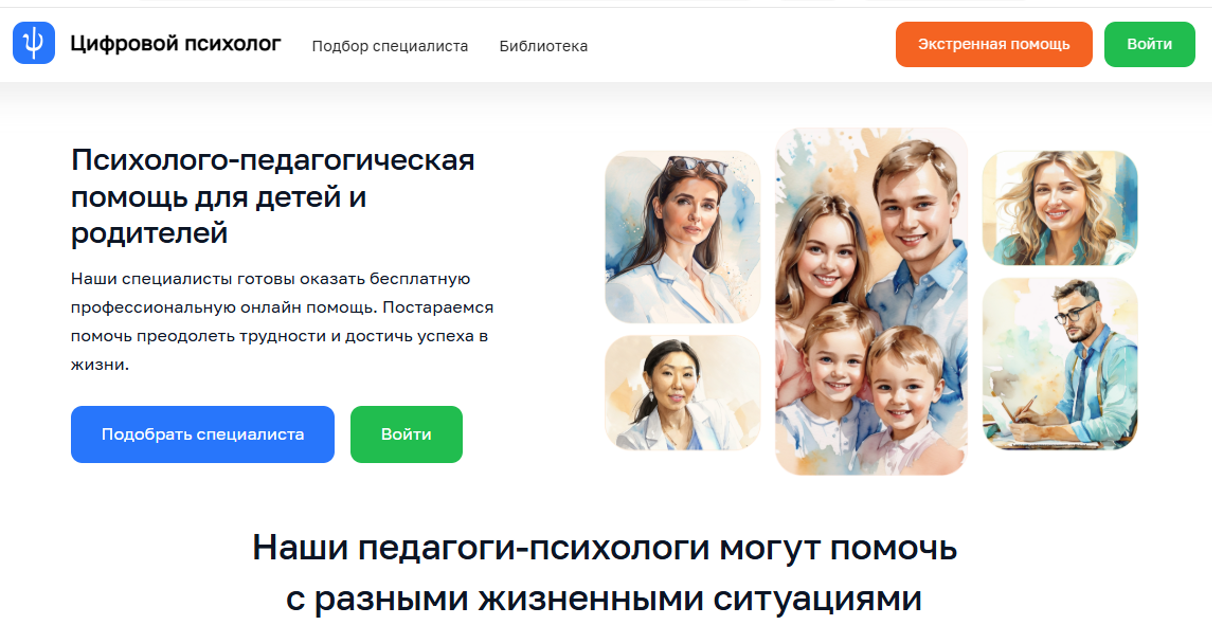Click the blue psi logo icon
The image size is (1212, 636).
coord(34,44)
